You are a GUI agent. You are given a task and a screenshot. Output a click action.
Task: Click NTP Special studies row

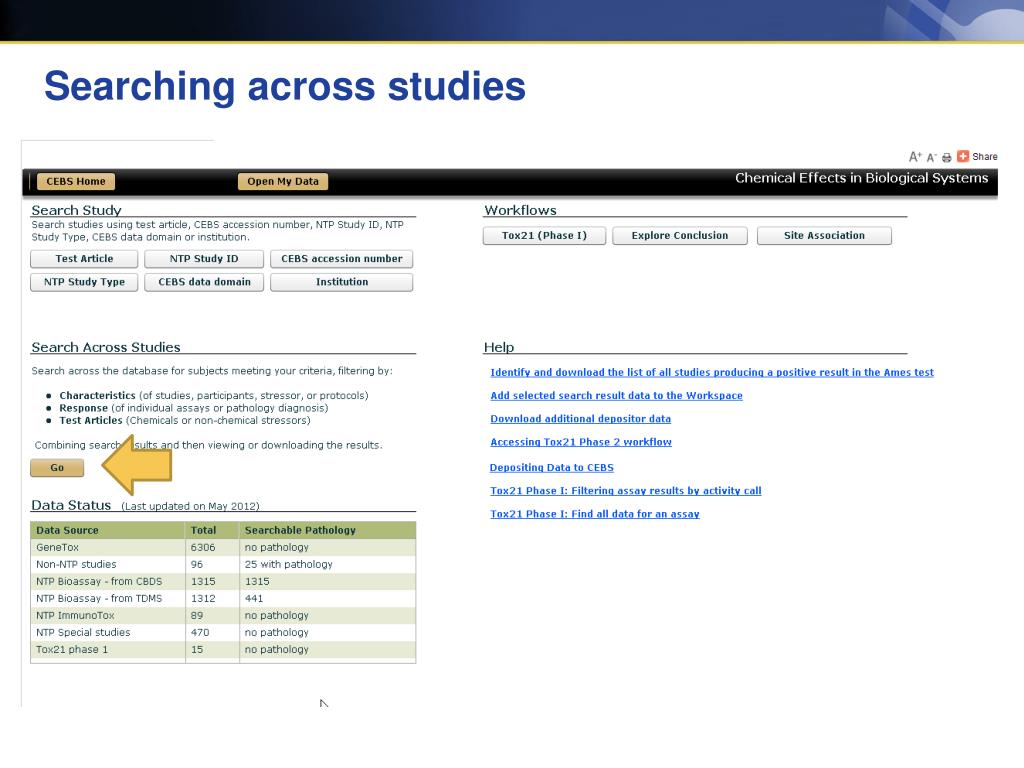coord(223,632)
